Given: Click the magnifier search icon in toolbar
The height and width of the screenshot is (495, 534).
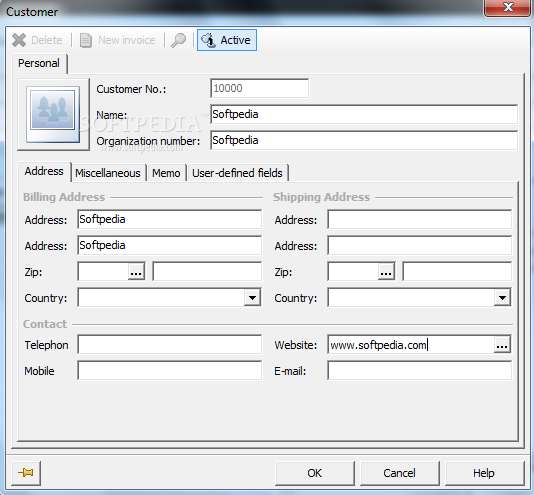Looking at the screenshot, I should (178, 40).
